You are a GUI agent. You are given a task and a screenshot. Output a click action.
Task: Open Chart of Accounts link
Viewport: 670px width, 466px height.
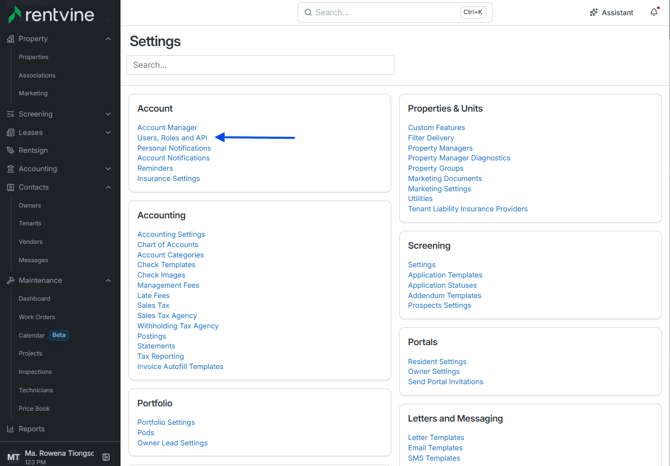coord(168,244)
